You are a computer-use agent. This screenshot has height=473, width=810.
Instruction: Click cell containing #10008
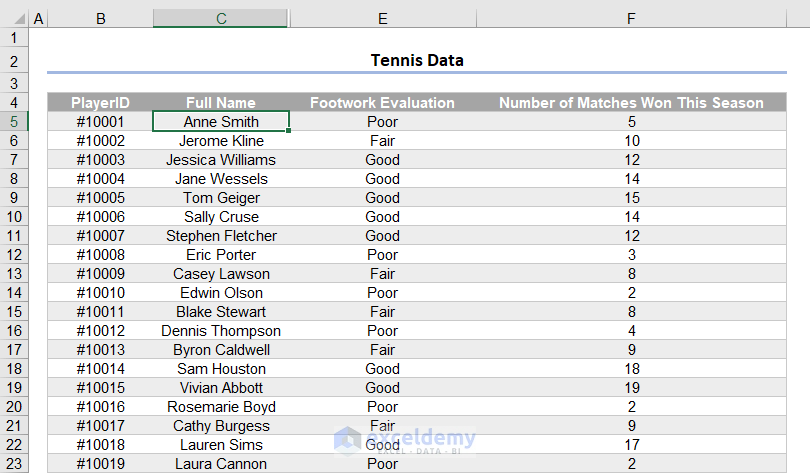(x=100, y=255)
